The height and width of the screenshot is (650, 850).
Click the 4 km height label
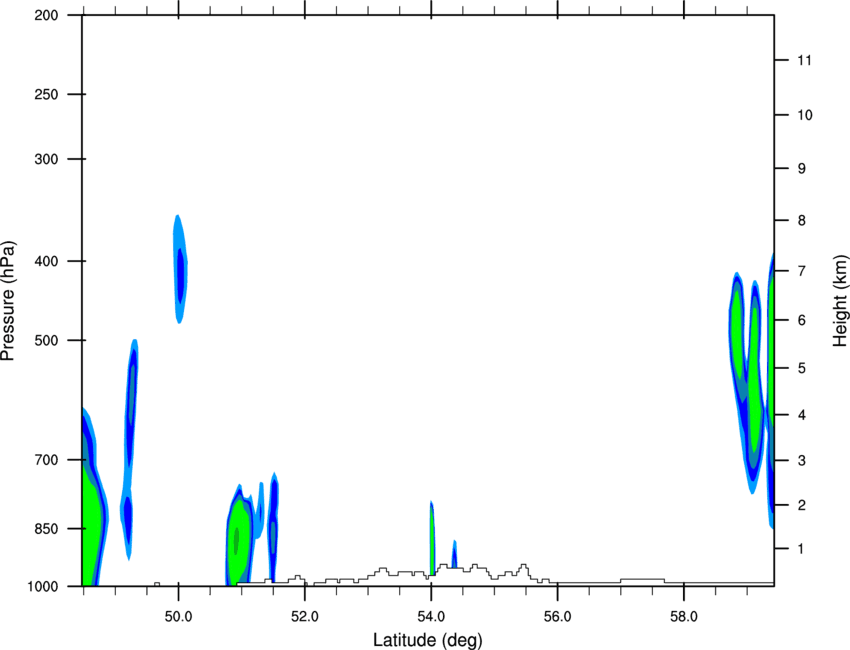coord(802,415)
